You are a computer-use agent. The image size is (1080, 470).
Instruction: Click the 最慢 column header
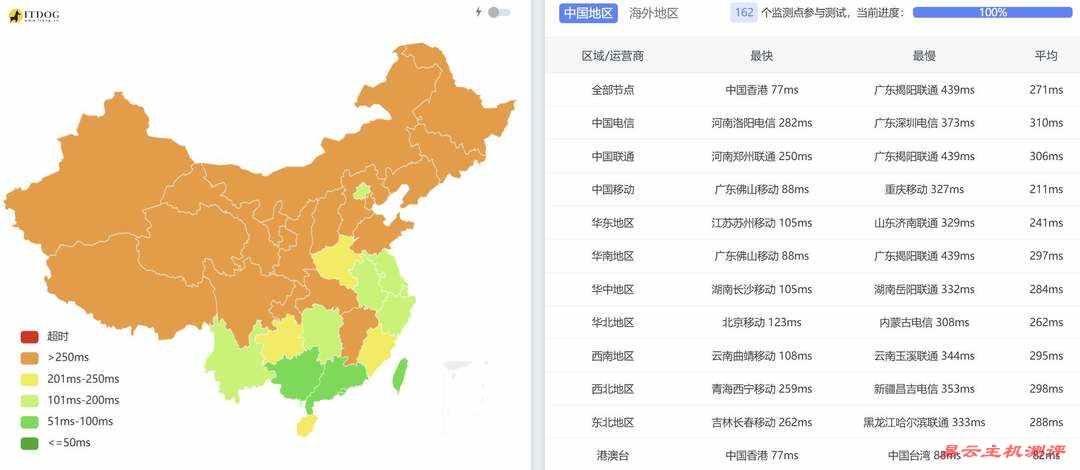click(x=924, y=56)
